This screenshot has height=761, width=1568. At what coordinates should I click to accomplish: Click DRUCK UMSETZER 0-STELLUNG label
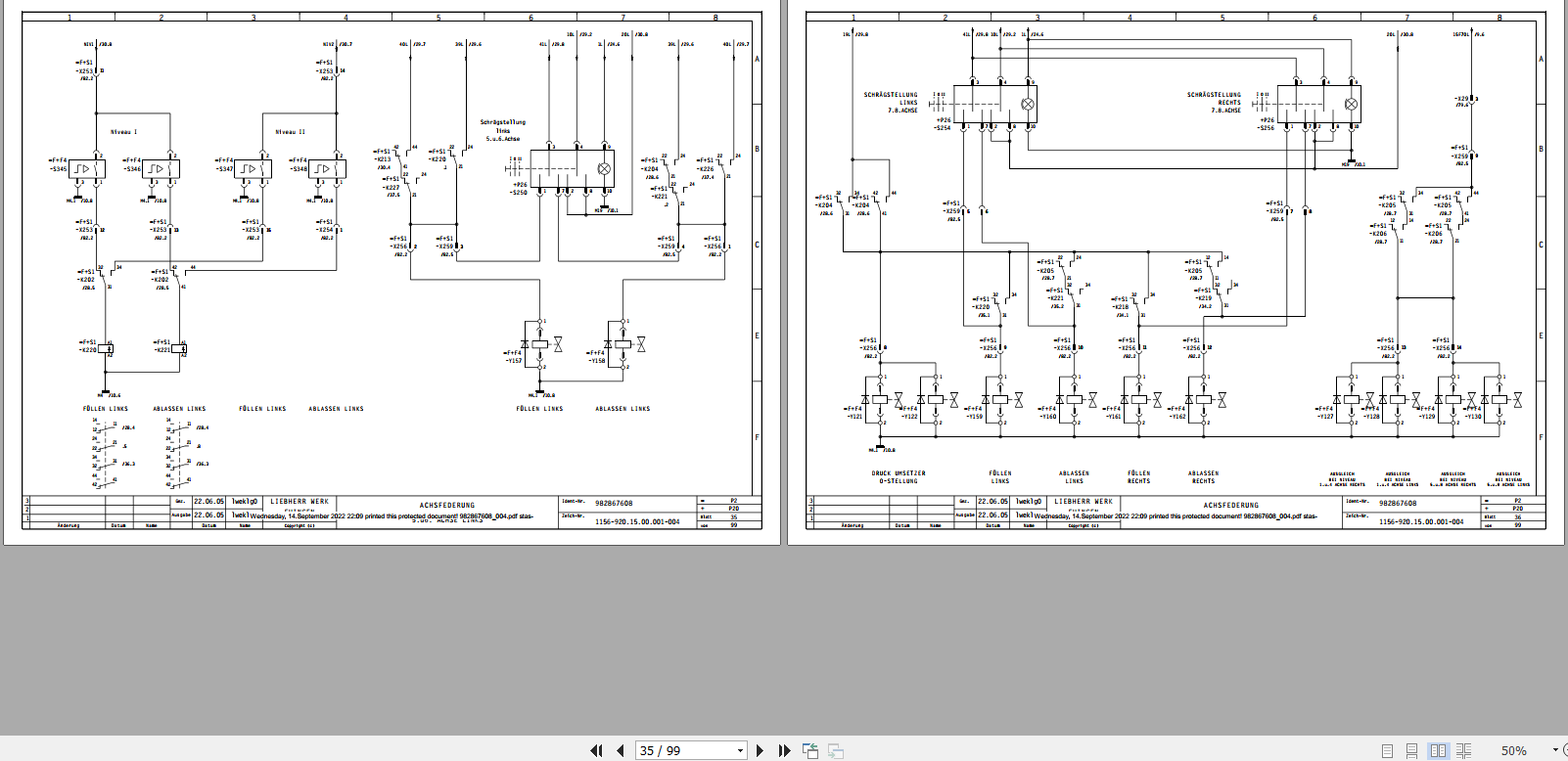click(899, 477)
